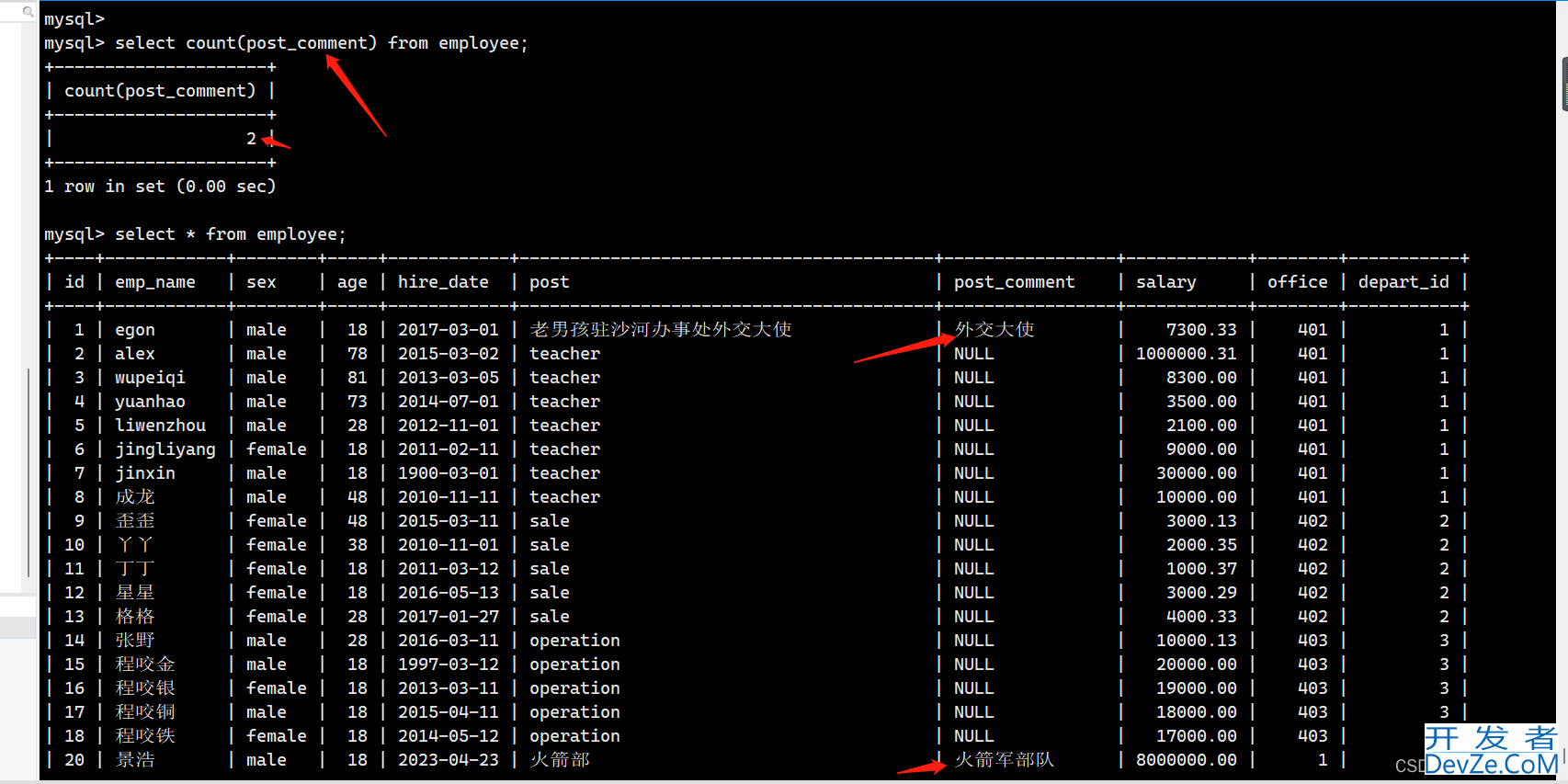Click the name 'jinxin'
The height and width of the screenshot is (784, 1568).
[145, 473]
